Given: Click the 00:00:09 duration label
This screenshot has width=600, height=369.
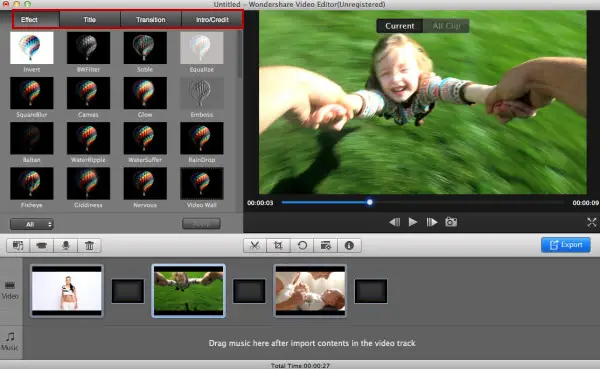Looking at the screenshot, I should tap(585, 202).
